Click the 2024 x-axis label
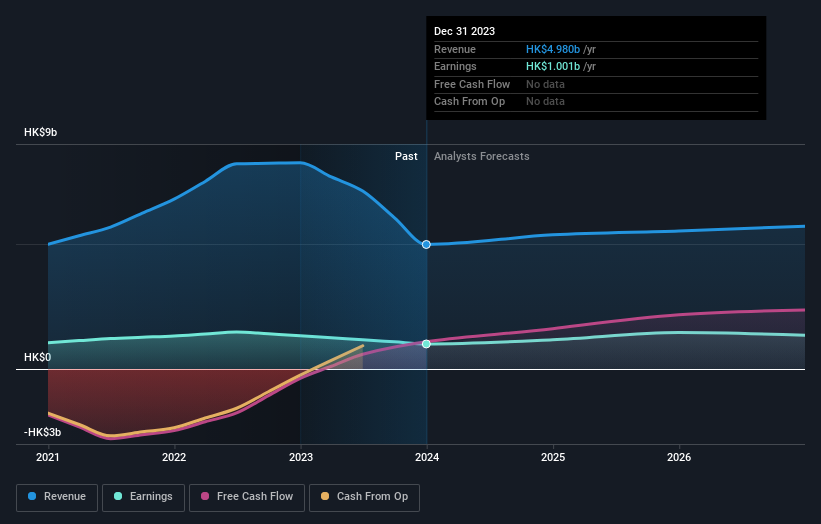This screenshot has width=821, height=524. pos(427,458)
